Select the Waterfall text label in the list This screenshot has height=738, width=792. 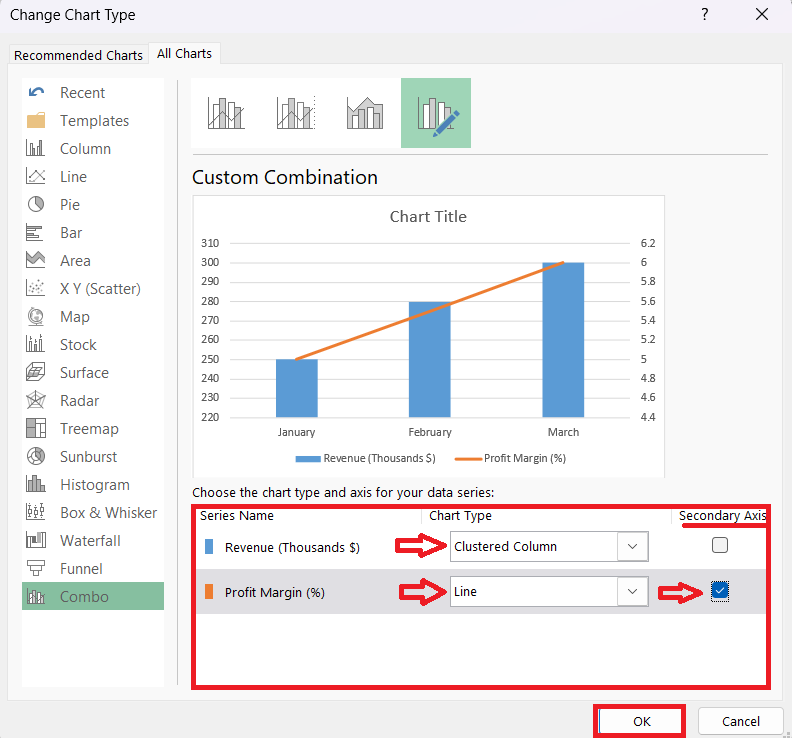[x=90, y=541]
